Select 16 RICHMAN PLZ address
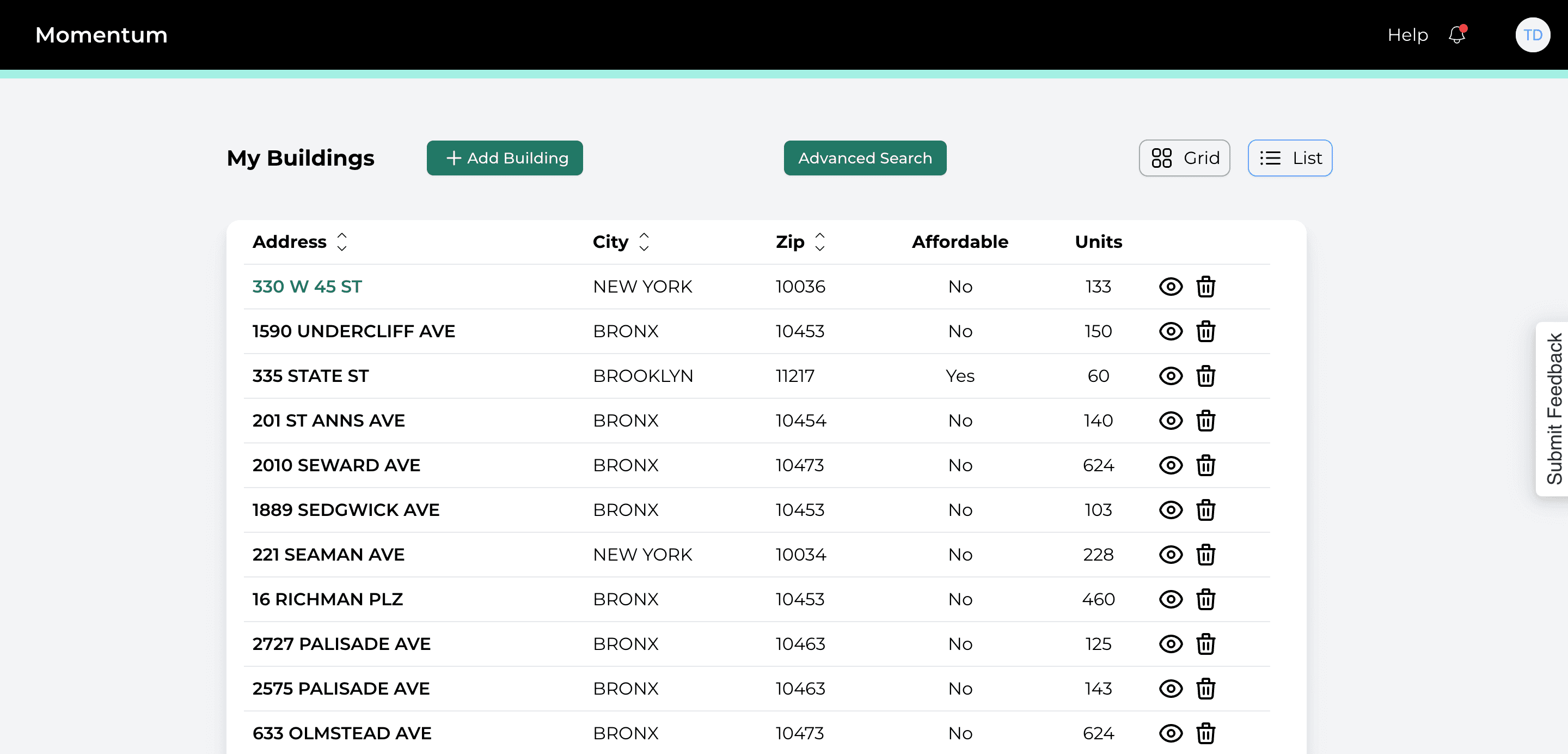1568x754 pixels. coord(327,599)
